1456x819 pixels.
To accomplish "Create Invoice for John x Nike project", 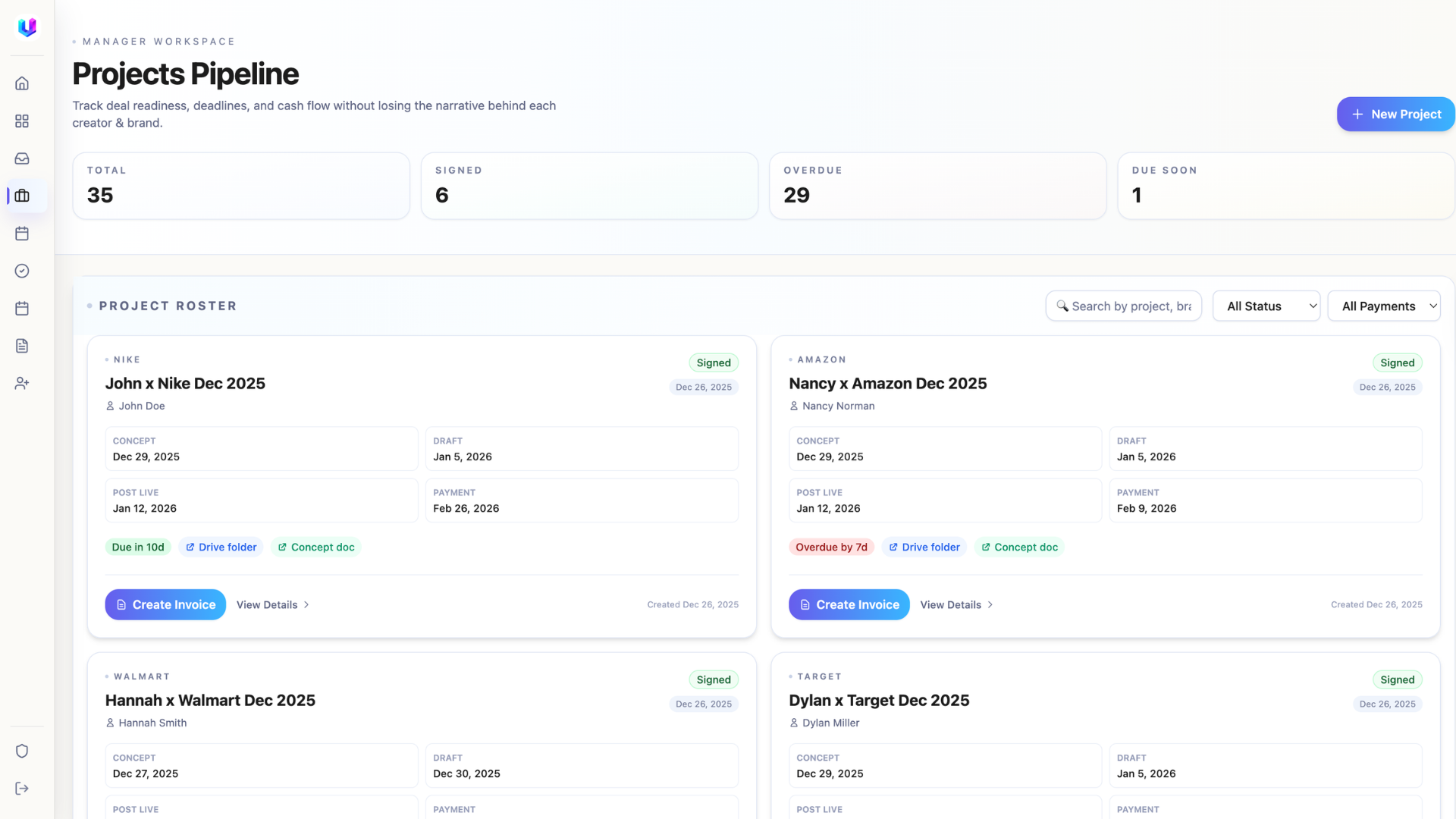I will 165,604.
